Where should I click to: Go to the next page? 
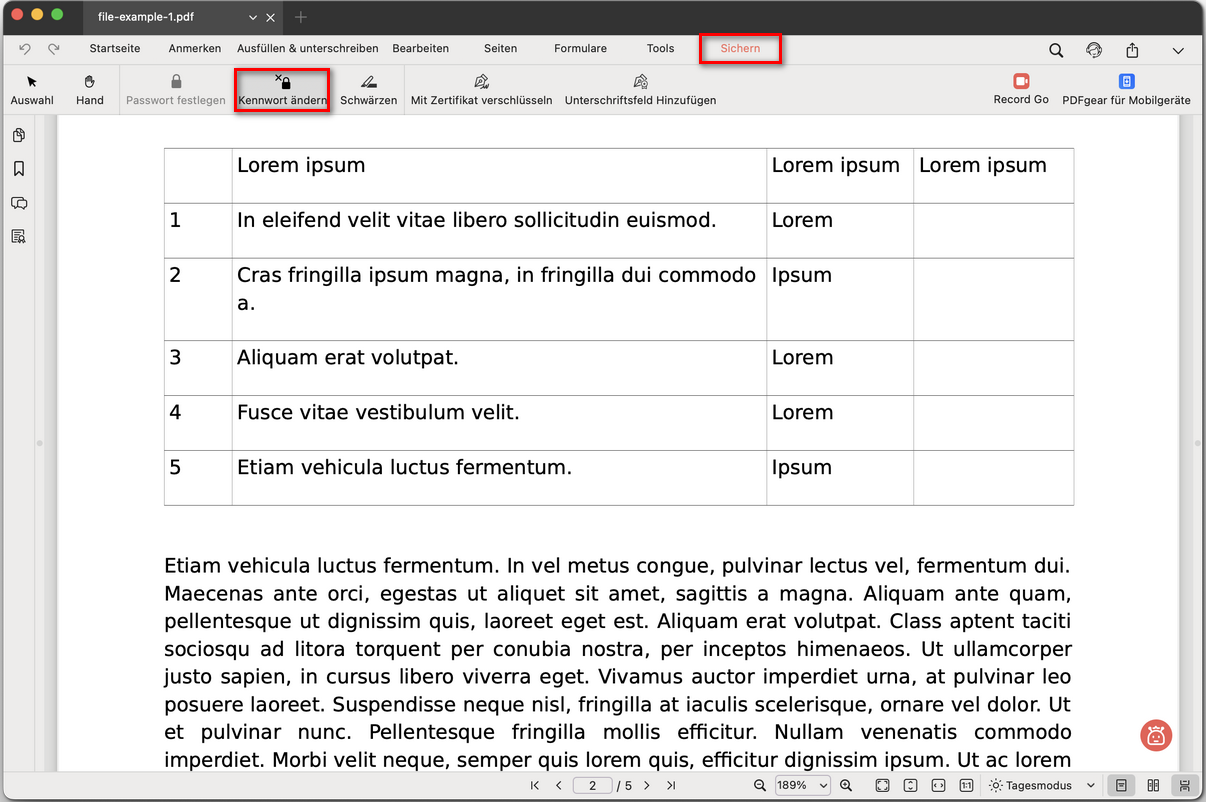click(647, 786)
